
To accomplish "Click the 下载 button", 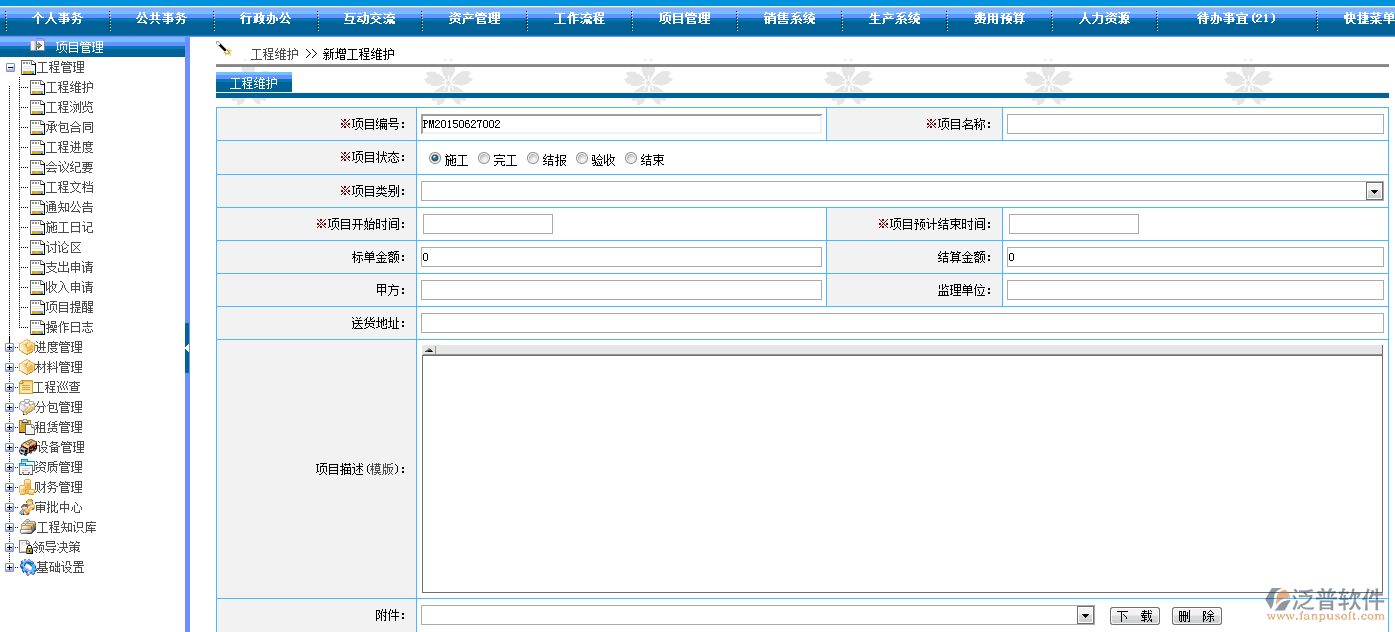I will pyautogui.click(x=1135, y=616).
